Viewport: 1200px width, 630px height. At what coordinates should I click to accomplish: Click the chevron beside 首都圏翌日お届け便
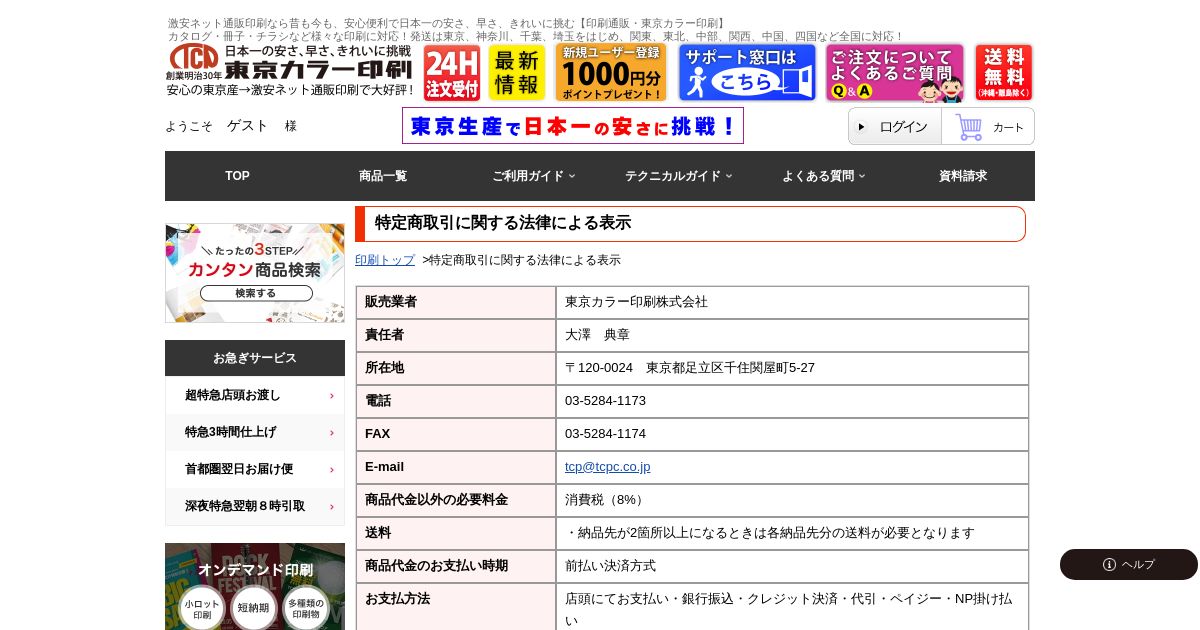coord(332,470)
